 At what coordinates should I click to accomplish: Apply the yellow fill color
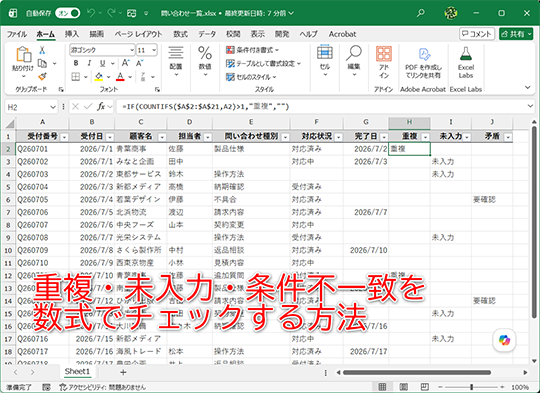tap(99, 76)
